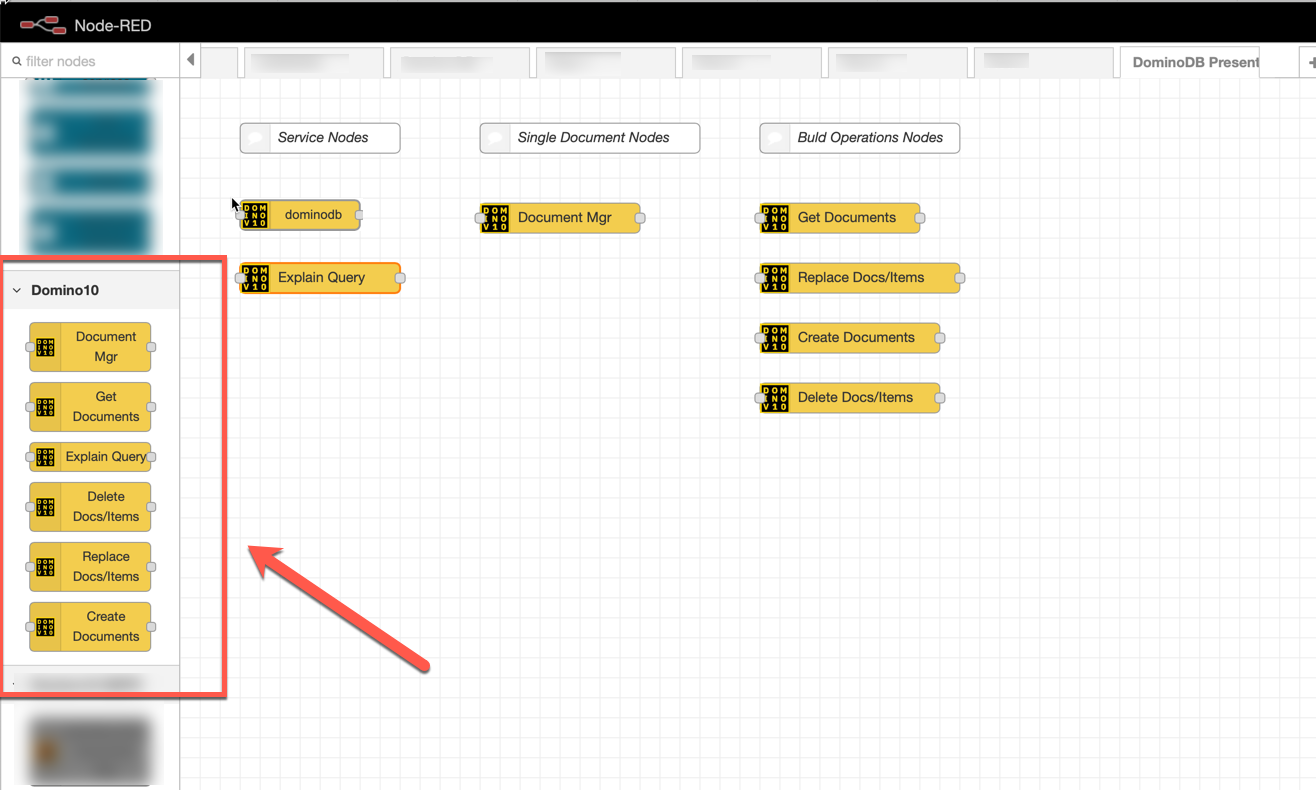
Task: Click the Create Documents palette node icon
Action: [x=46, y=627]
